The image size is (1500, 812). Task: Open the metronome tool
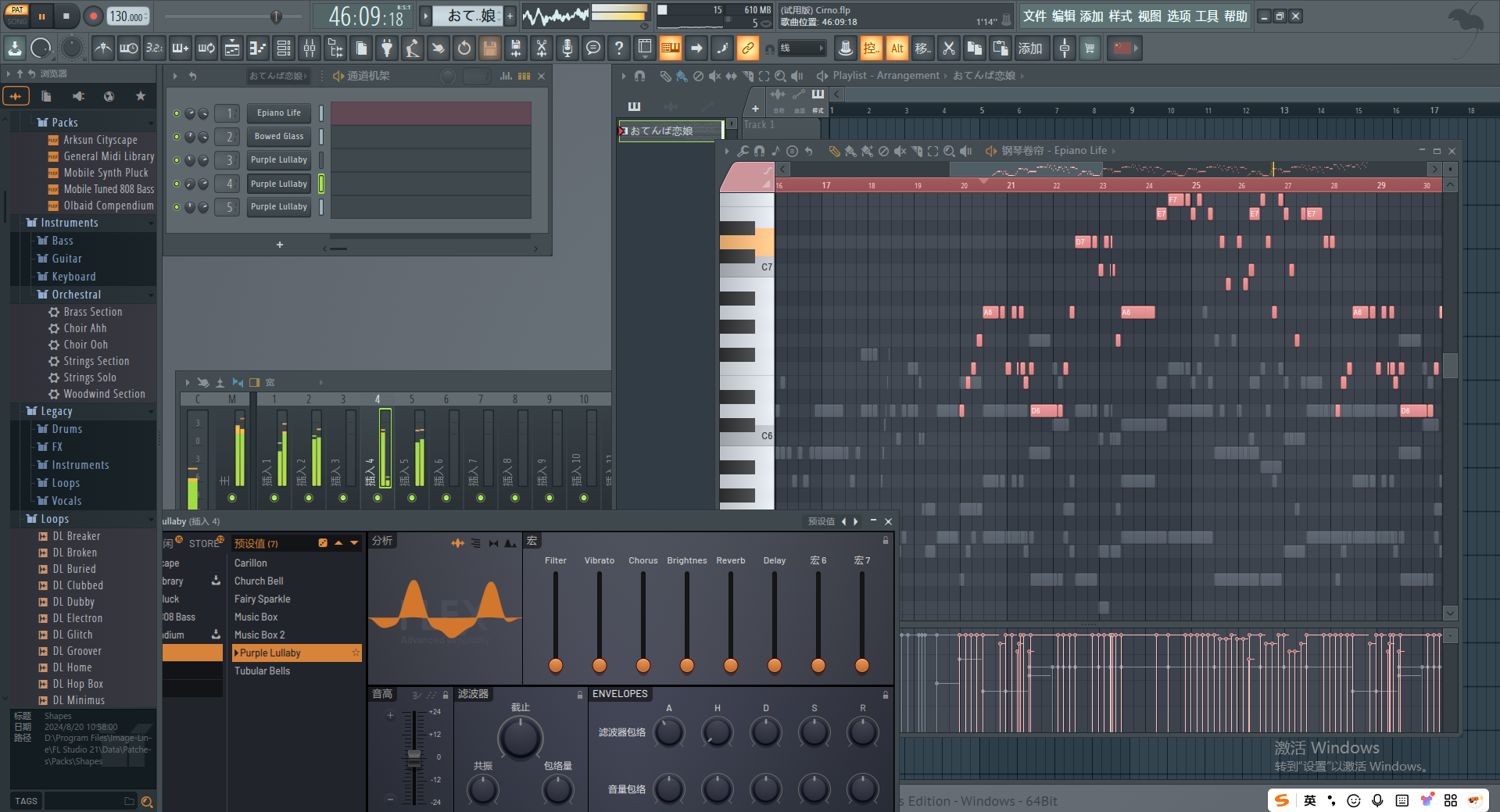pyautogui.click(x=102, y=48)
